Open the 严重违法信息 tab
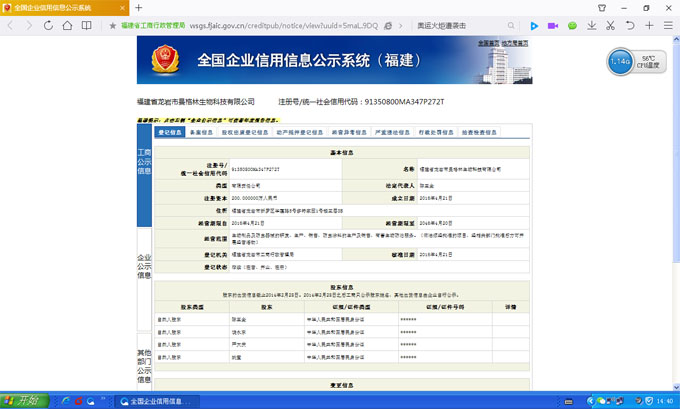 [392, 132]
